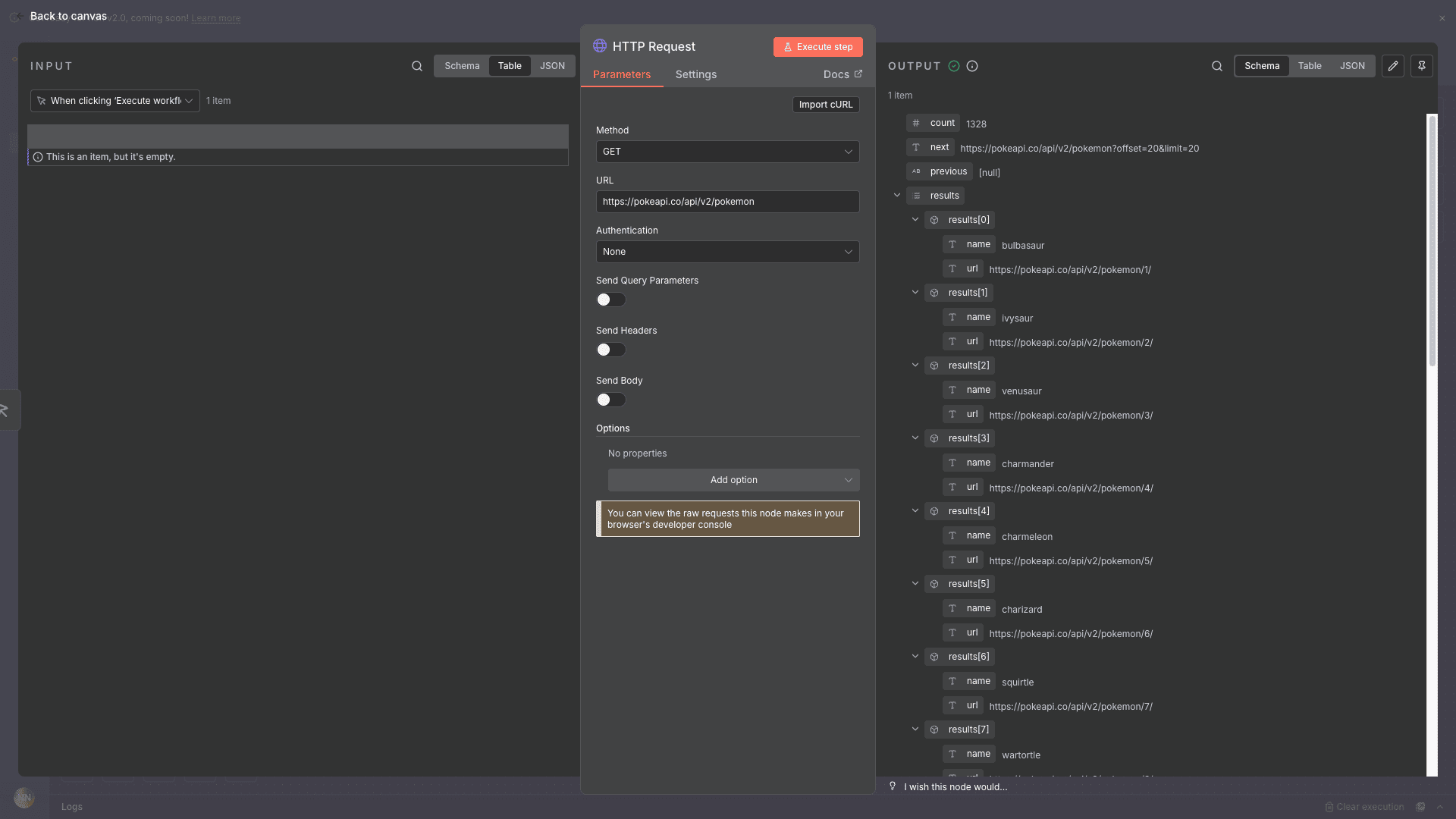The width and height of the screenshot is (1456, 819).
Task: Click the search icon in the OUTPUT panel
Action: [x=1217, y=66]
